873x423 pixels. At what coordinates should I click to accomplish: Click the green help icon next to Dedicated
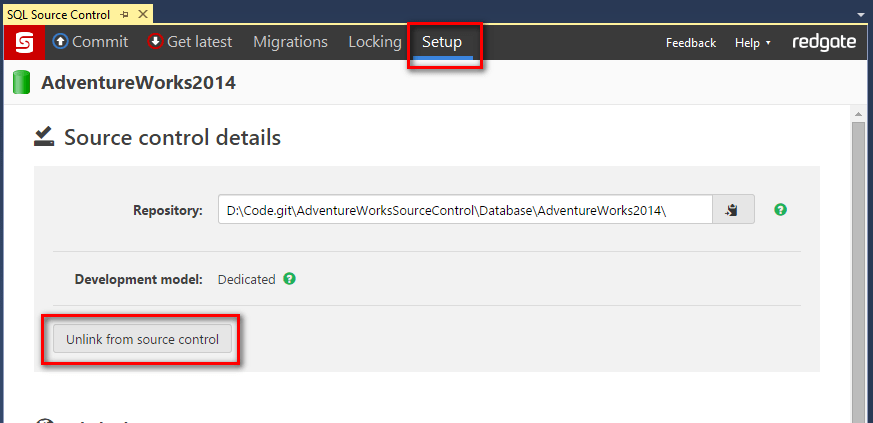click(x=289, y=278)
